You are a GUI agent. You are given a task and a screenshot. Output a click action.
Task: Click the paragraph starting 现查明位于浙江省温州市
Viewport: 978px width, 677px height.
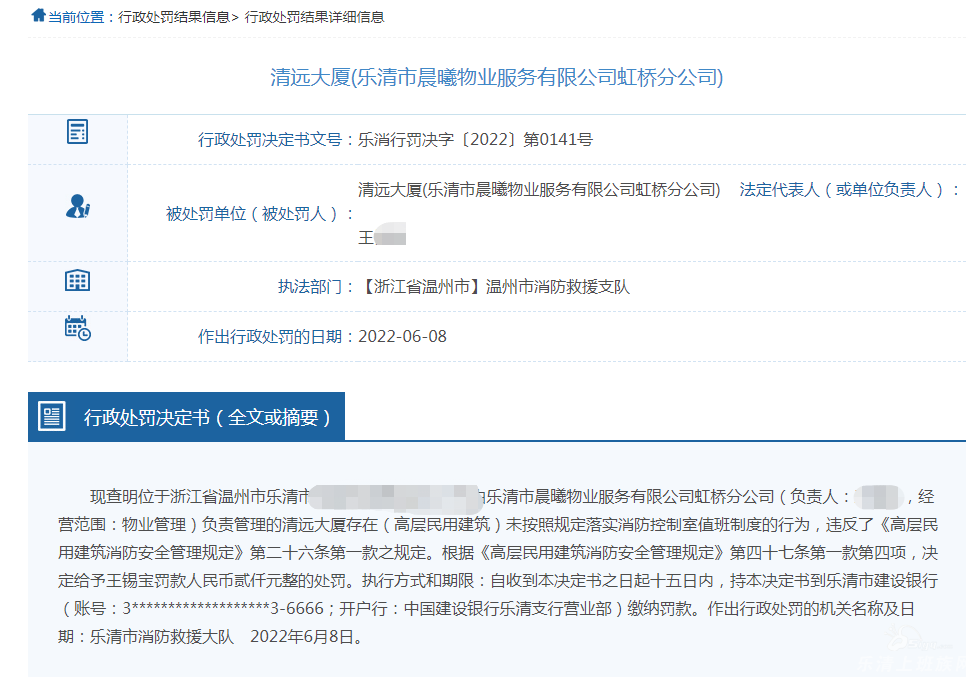click(498, 567)
